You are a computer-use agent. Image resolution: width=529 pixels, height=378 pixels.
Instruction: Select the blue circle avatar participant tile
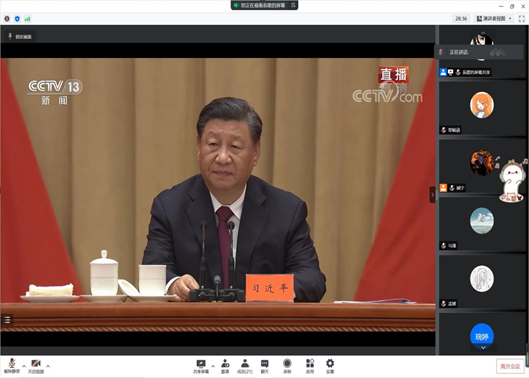[x=482, y=335]
